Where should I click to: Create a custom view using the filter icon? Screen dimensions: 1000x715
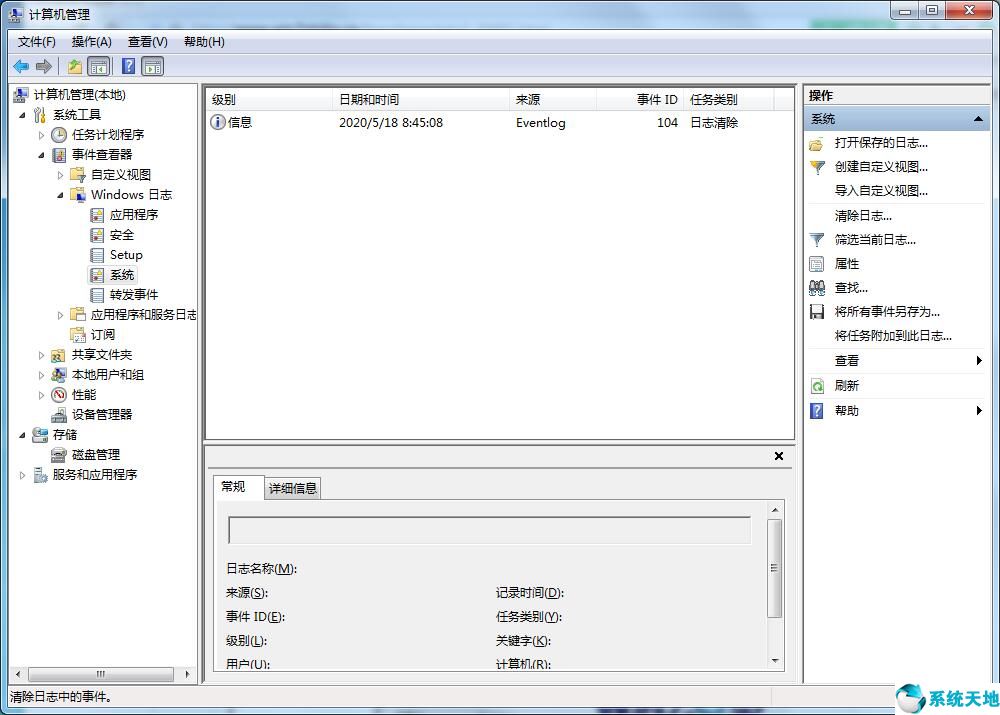[818, 167]
